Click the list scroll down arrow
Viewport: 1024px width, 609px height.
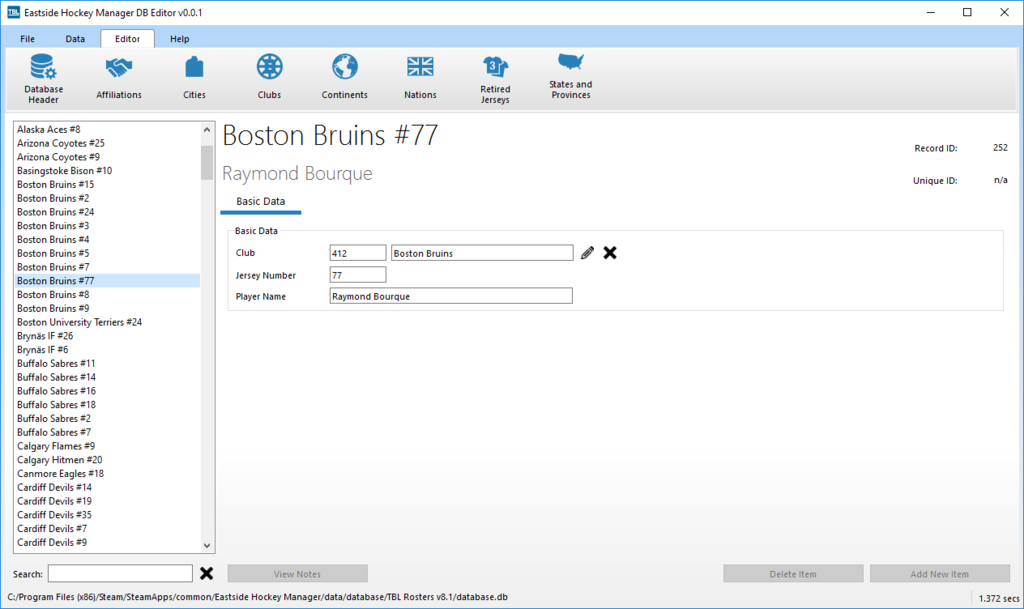point(207,546)
